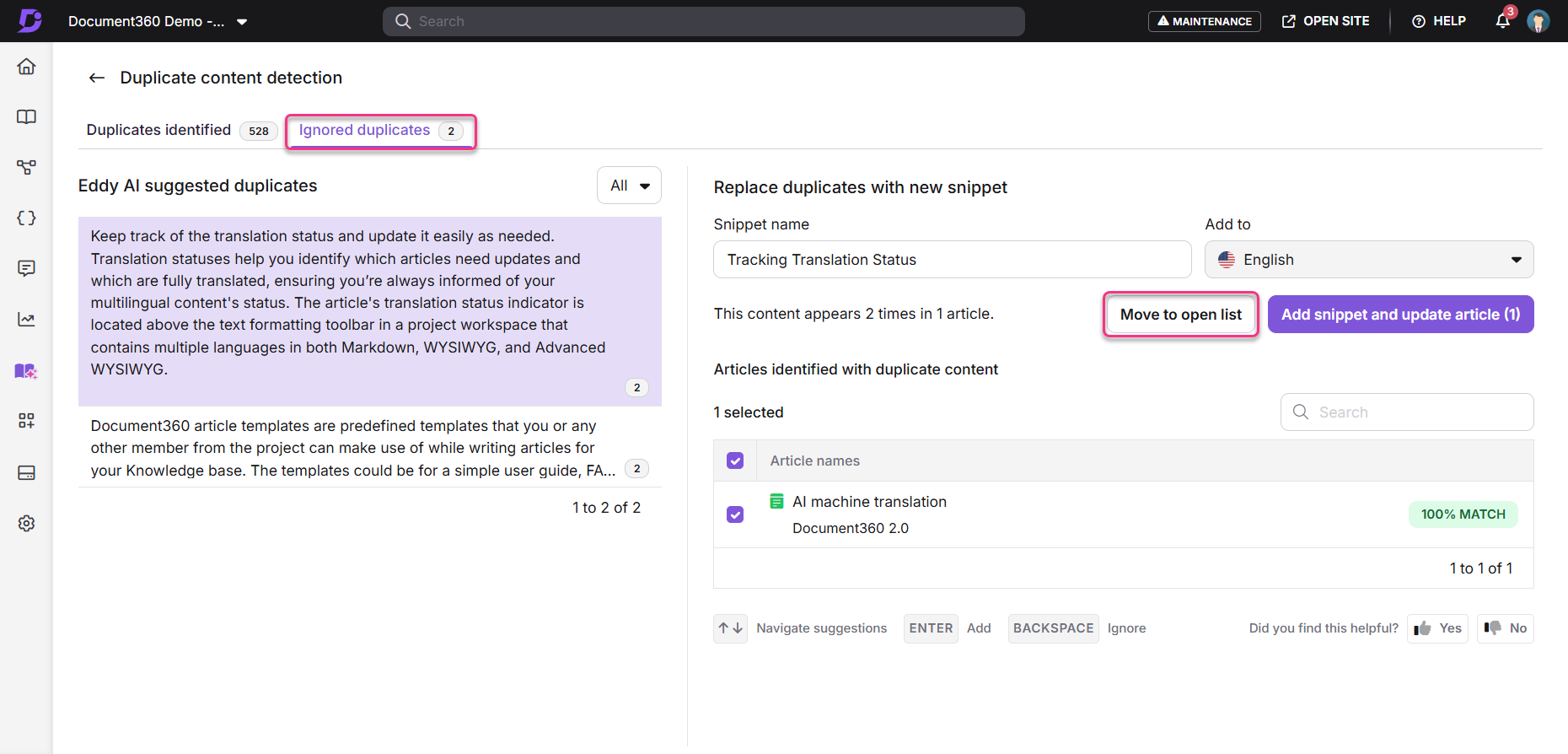This screenshot has width=1568, height=754.
Task: Open the feedback comment icon in sidebar
Action: coord(26,268)
